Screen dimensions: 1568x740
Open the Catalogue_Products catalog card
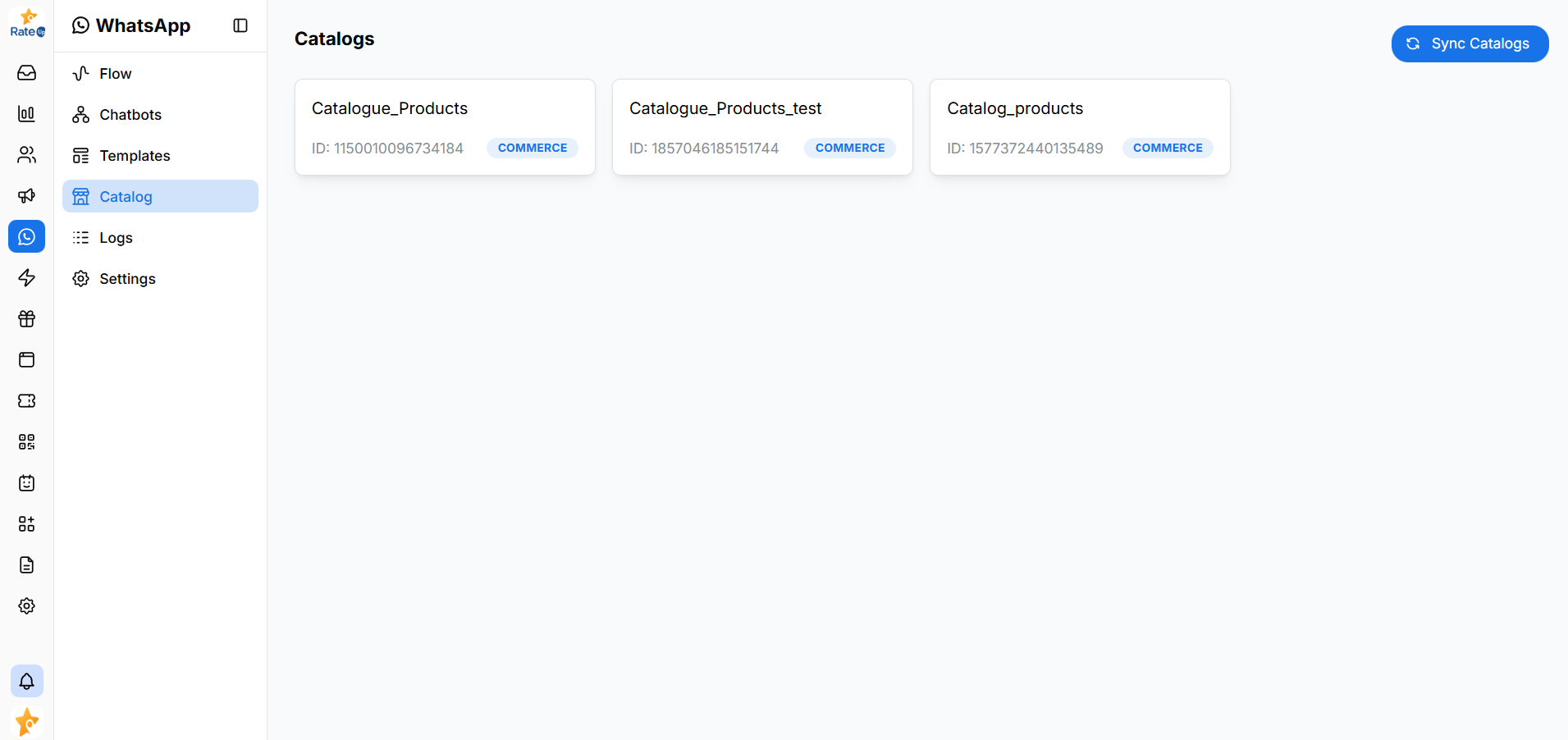point(445,126)
